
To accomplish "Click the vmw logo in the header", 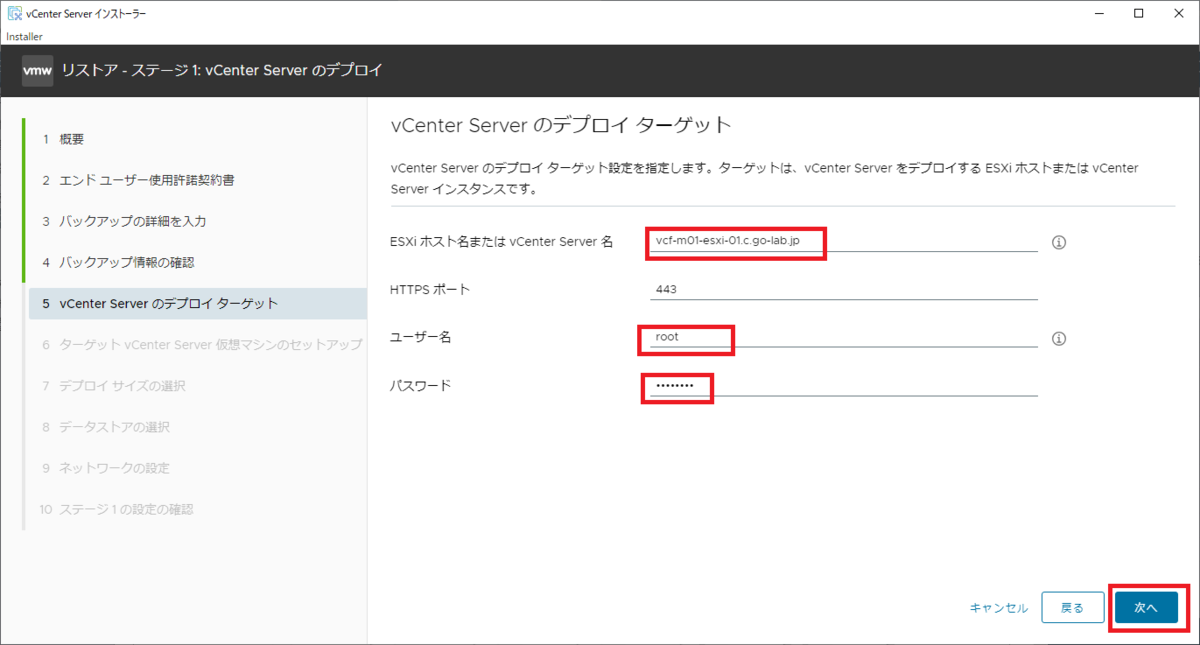I will [37, 71].
